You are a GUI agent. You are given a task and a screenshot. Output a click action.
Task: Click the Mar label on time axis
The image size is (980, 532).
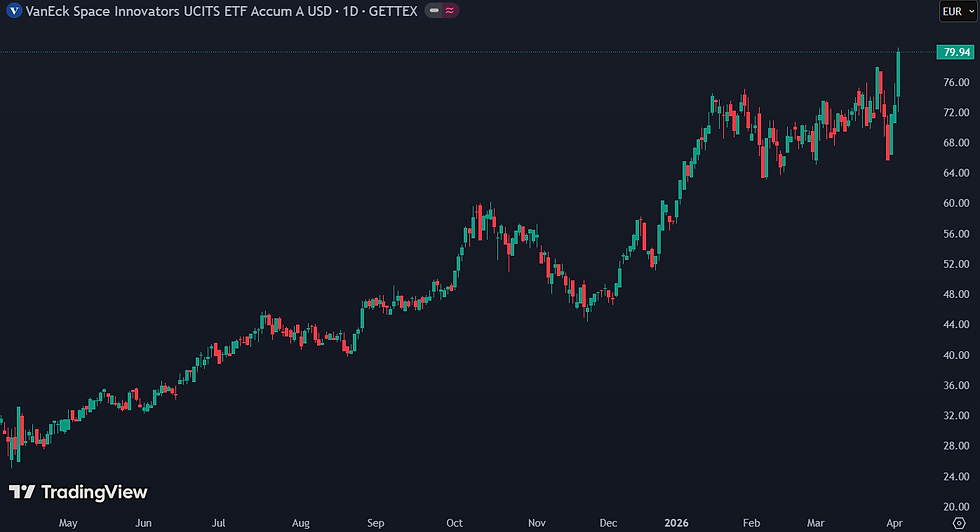[x=816, y=523]
